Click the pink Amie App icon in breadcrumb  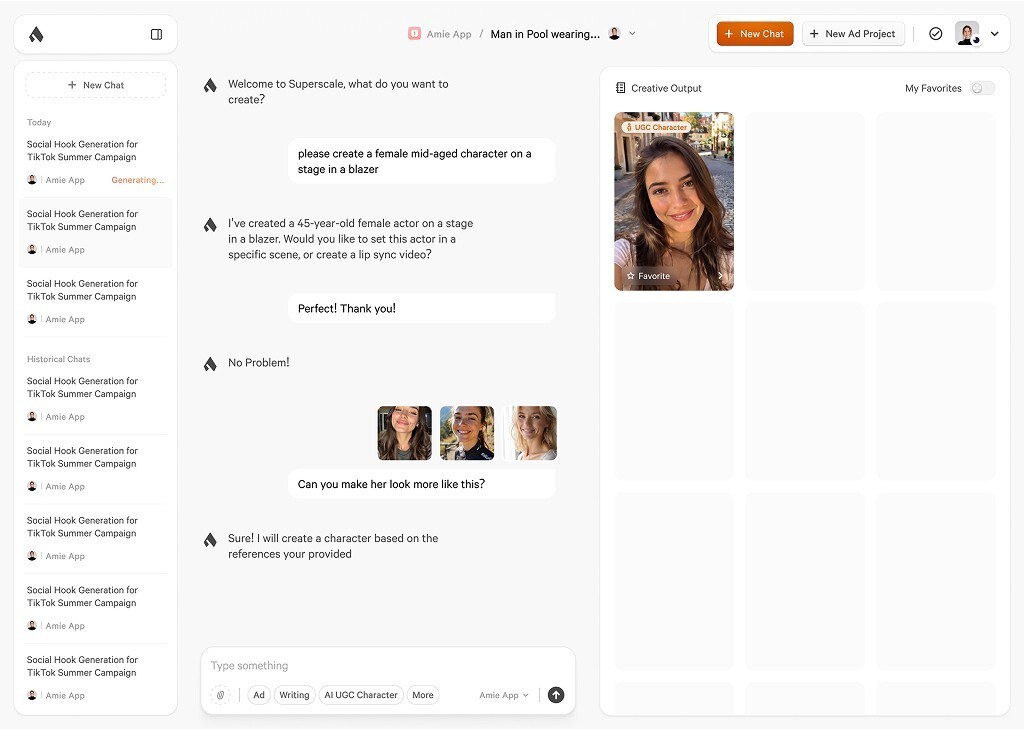click(414, 33)
